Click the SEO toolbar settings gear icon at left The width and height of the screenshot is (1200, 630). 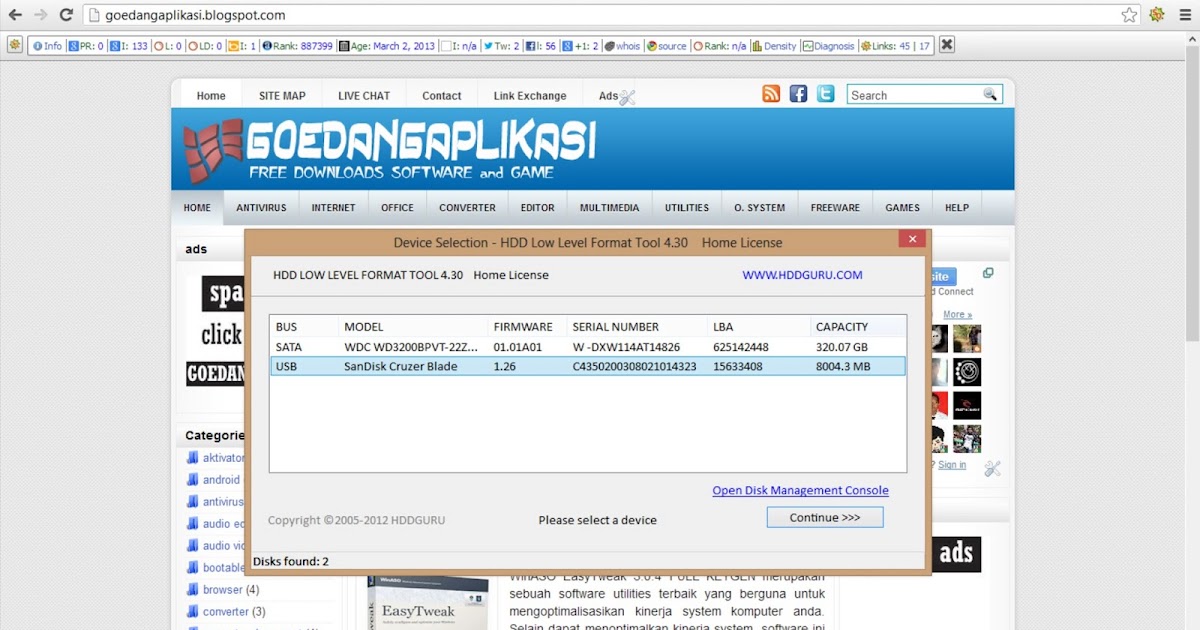[x=15, y=45]
